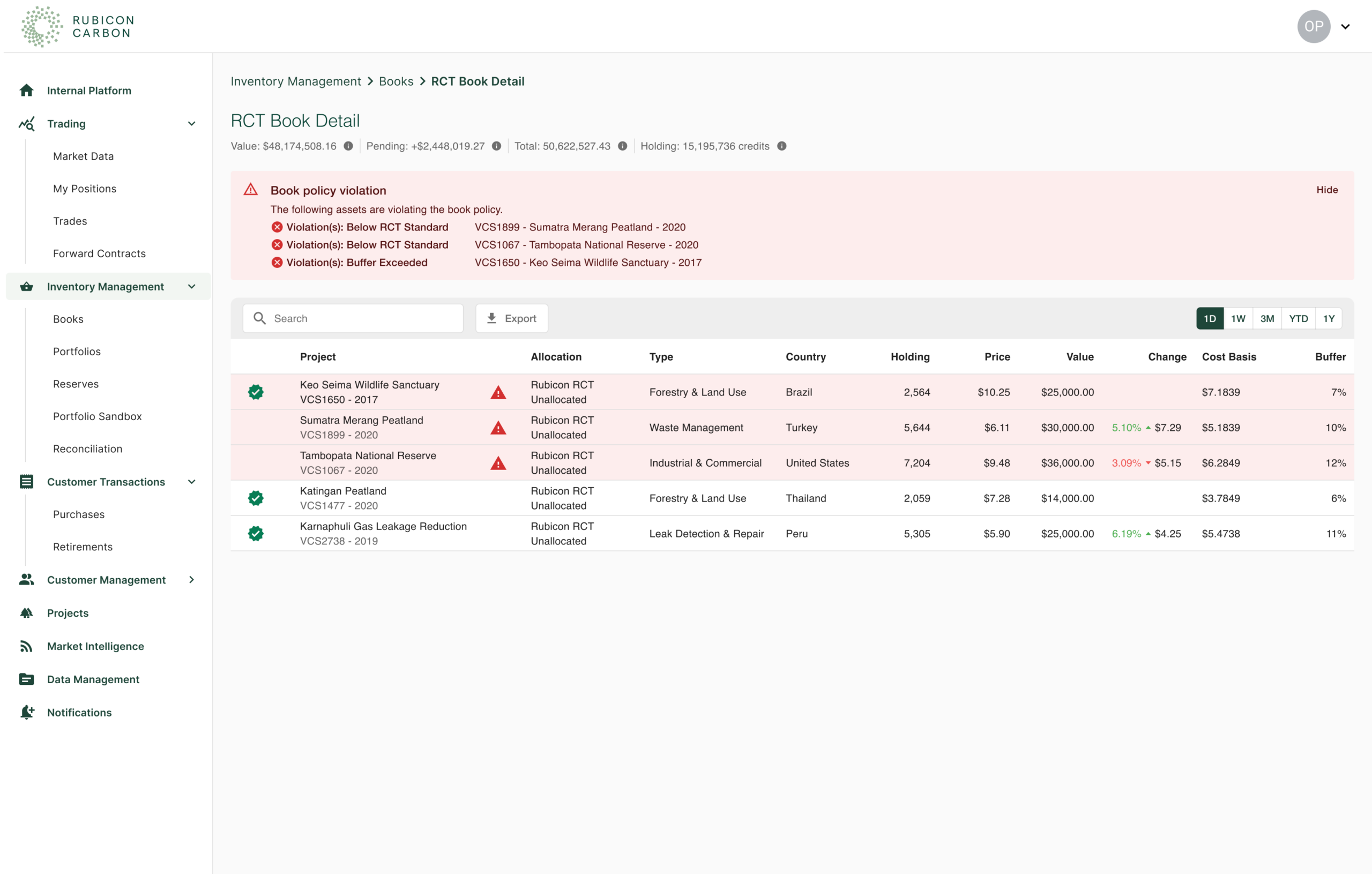This screenshot has height=874, width=1372.
Task: Click info icon next to Value amount
Action: tap(348, 146)
